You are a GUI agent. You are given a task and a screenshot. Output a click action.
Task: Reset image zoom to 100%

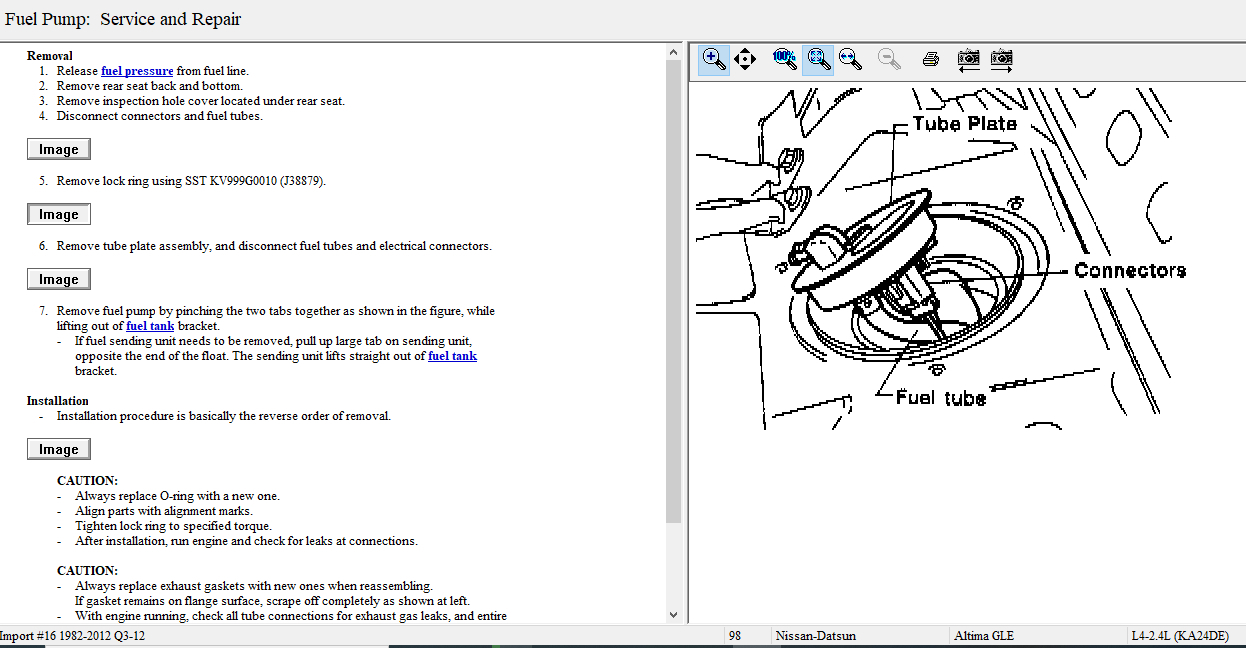(784, 58)
